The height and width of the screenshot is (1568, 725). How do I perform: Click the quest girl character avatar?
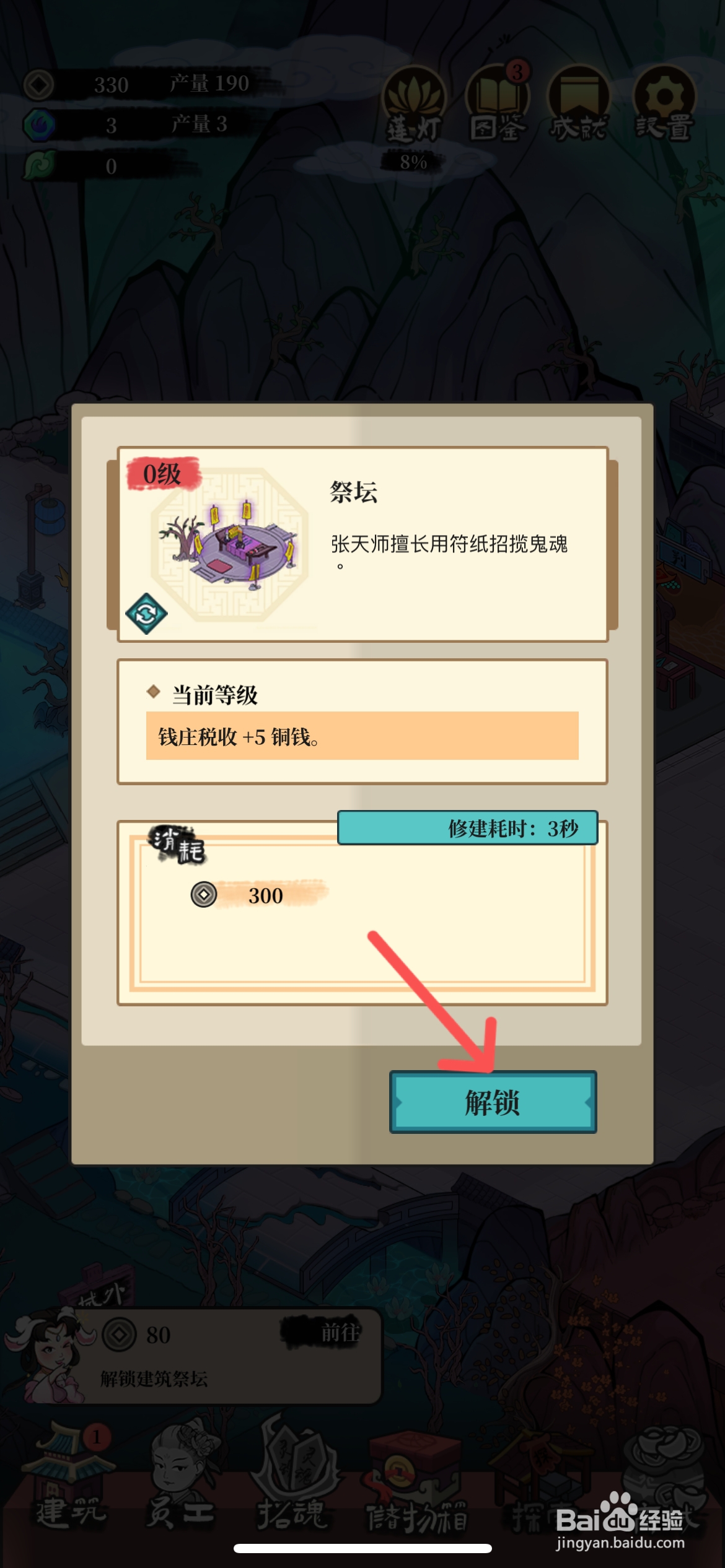point(51,1357)
